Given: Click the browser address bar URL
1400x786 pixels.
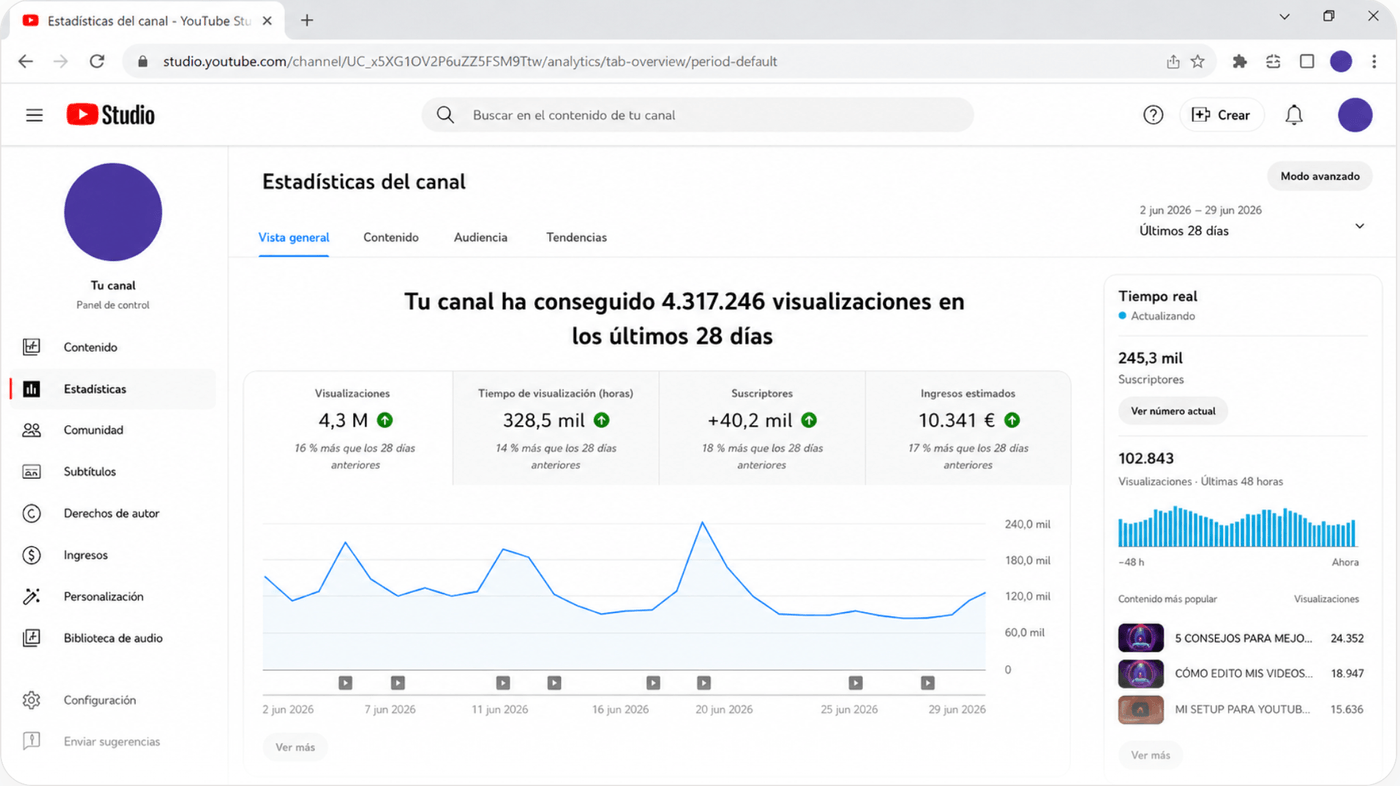Looking at the screenshot, I should 470,61.
